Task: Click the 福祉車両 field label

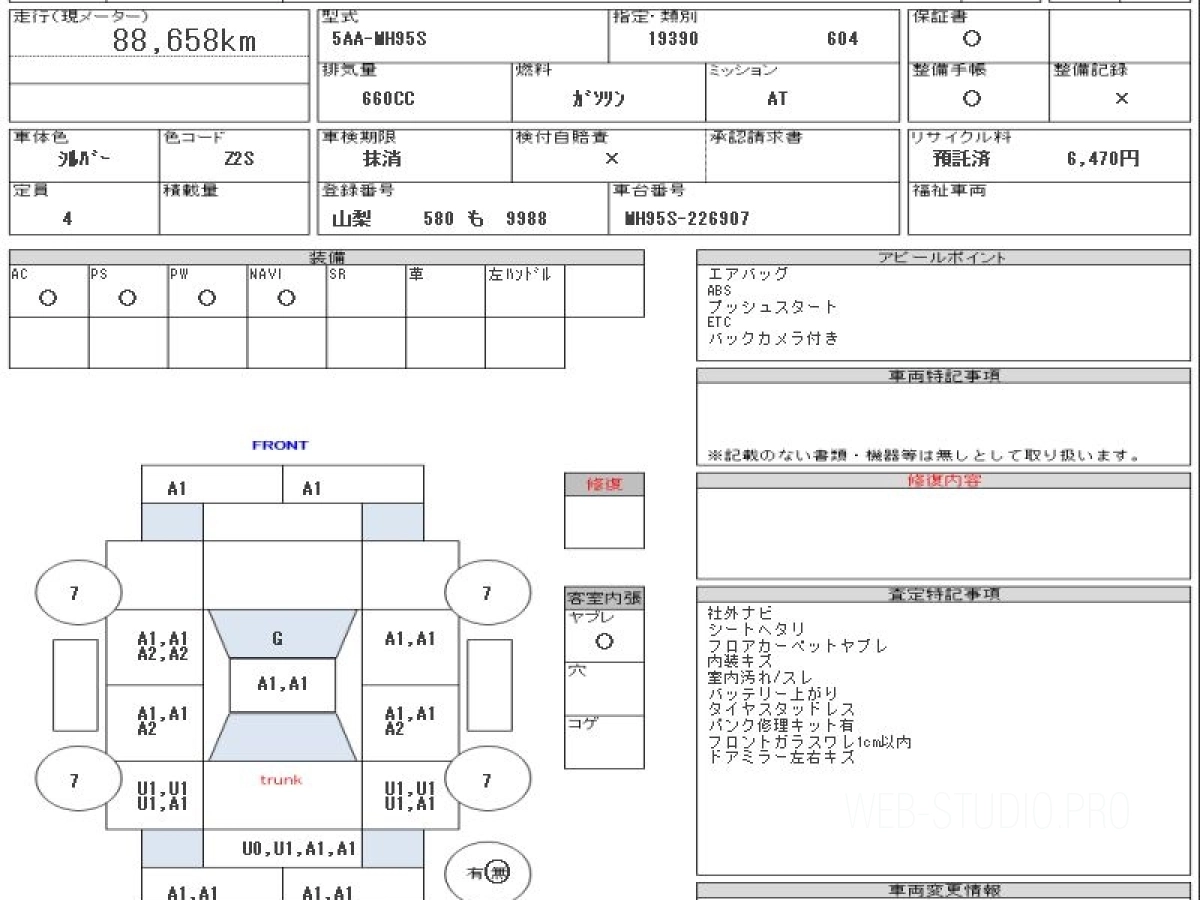Action: 949,190
